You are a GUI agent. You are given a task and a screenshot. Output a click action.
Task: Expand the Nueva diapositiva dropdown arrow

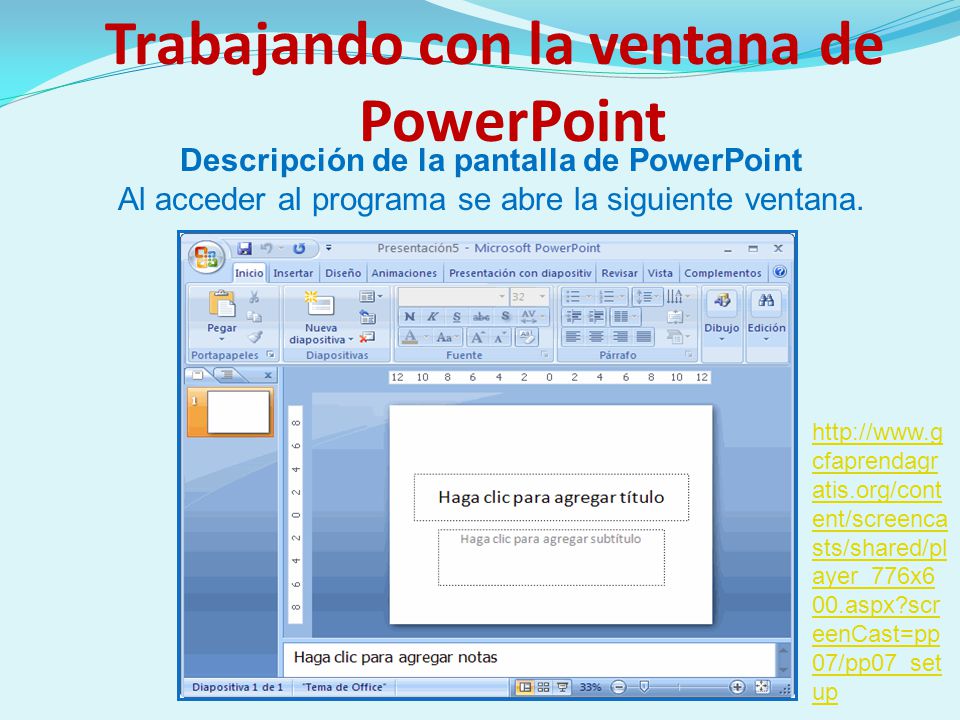pos(351,340)
